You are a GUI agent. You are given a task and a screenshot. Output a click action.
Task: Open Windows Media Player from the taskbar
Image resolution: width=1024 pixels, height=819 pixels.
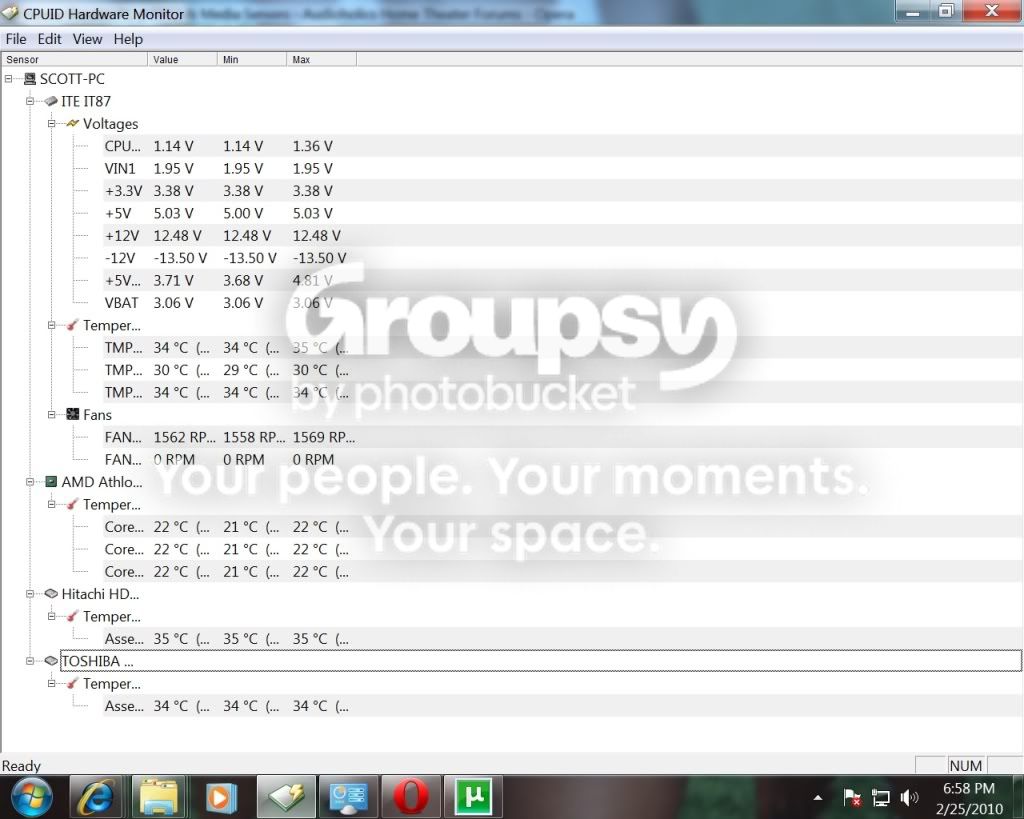(x=220, y=797)
